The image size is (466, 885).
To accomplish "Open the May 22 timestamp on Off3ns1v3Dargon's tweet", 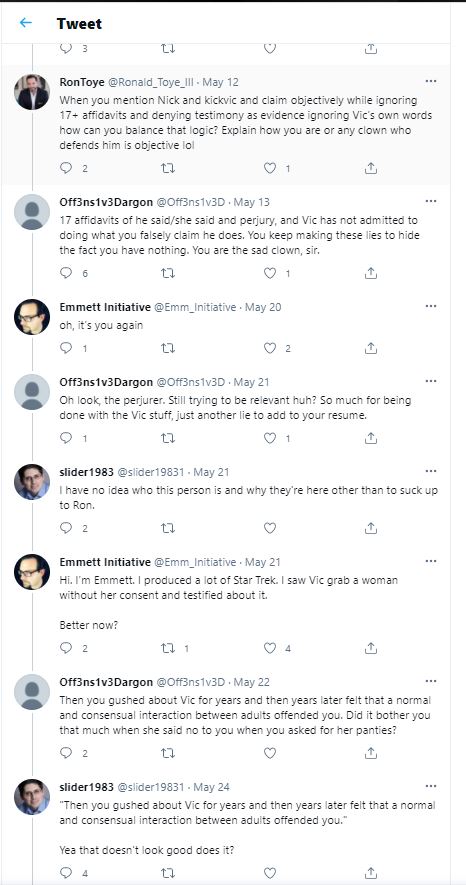I will click(252, 682).
